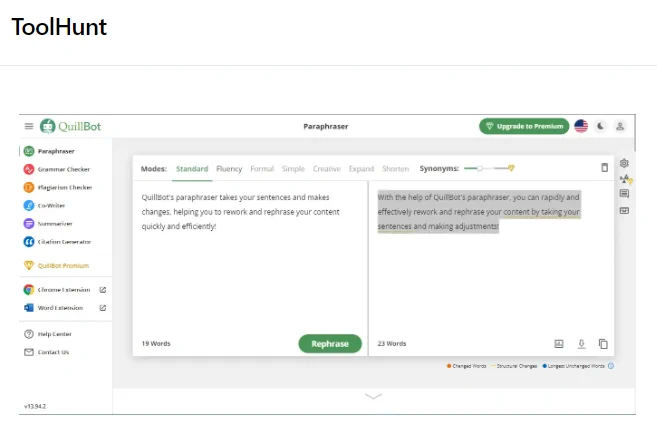This screenshot has height=428, width=657.
Task: Open Summarizer from sidebar
Action: (x=48, y=223)
